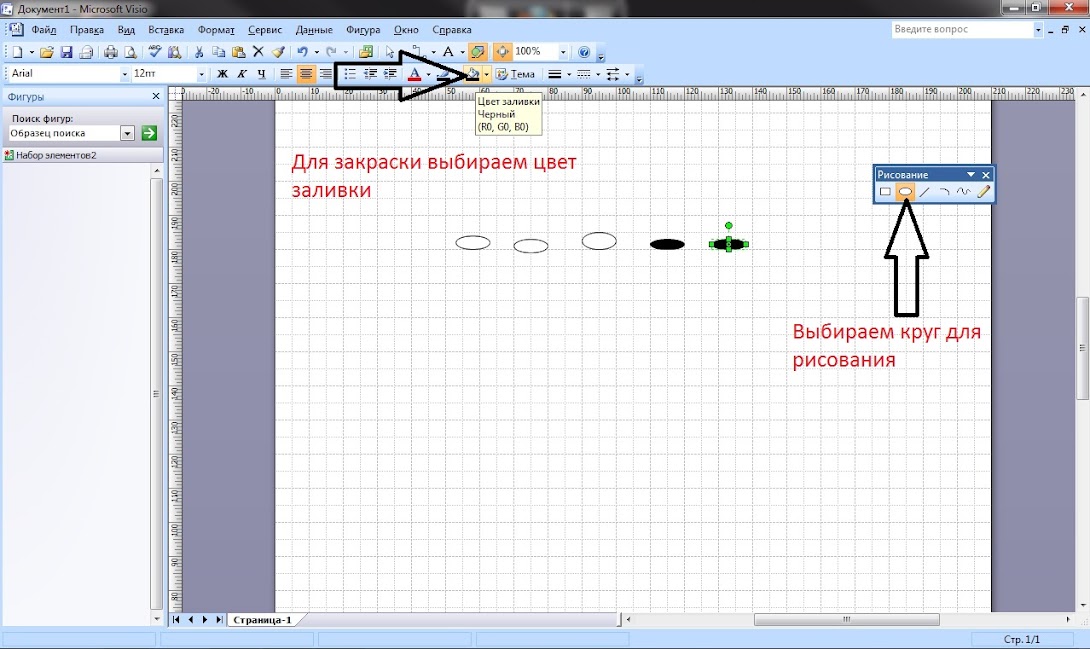Open Print Preview from the toolbar

tap(130, 52)
